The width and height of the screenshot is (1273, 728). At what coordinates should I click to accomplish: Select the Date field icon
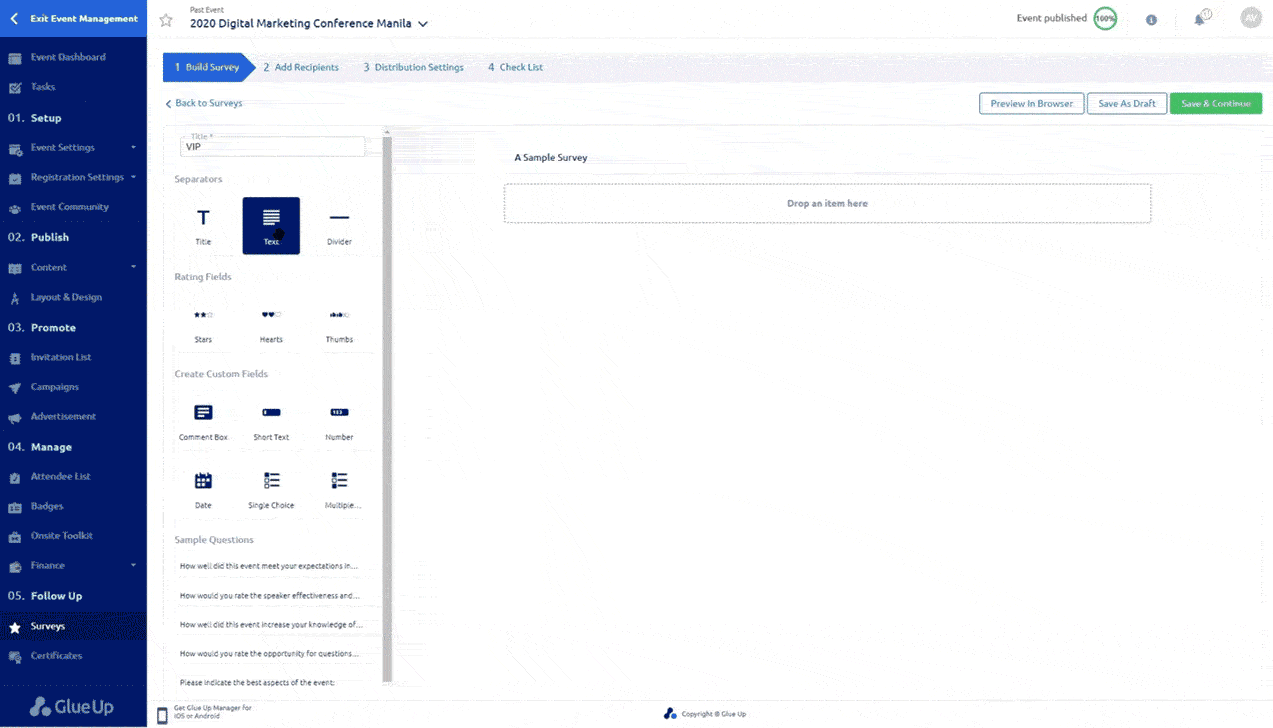click(x=203, y=479)
